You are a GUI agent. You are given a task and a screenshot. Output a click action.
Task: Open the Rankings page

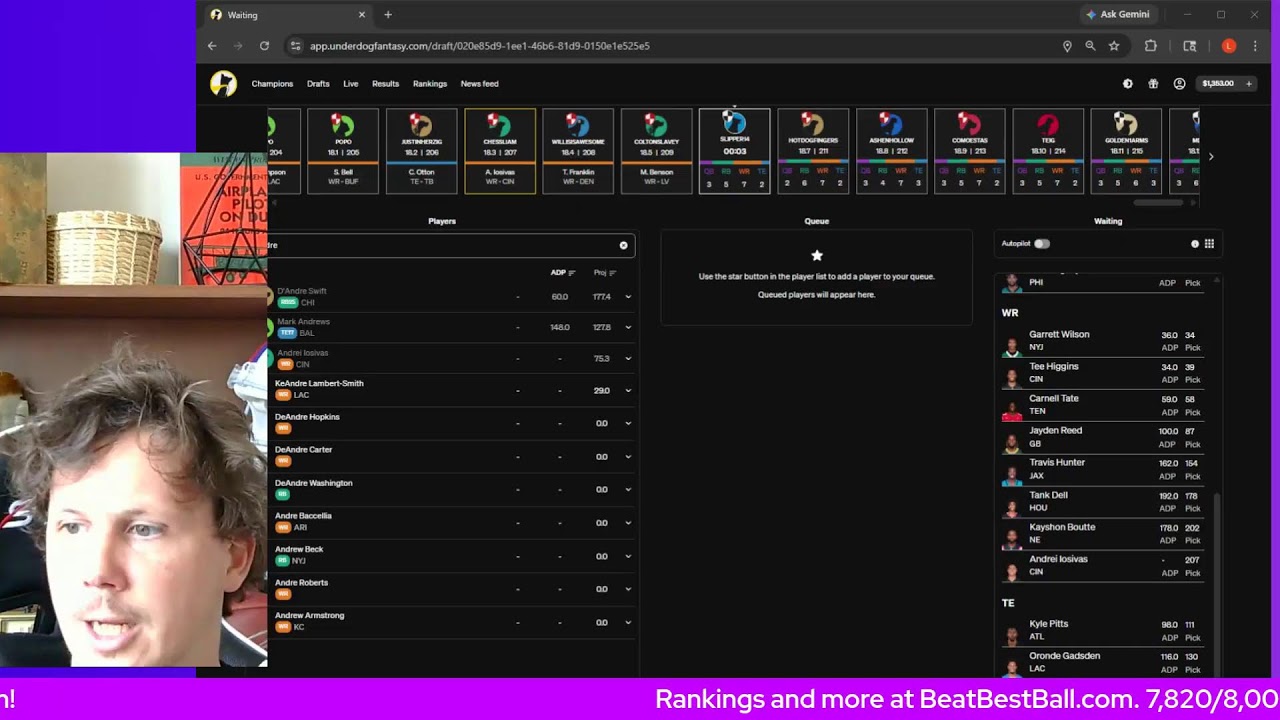[x=430, y=84]
